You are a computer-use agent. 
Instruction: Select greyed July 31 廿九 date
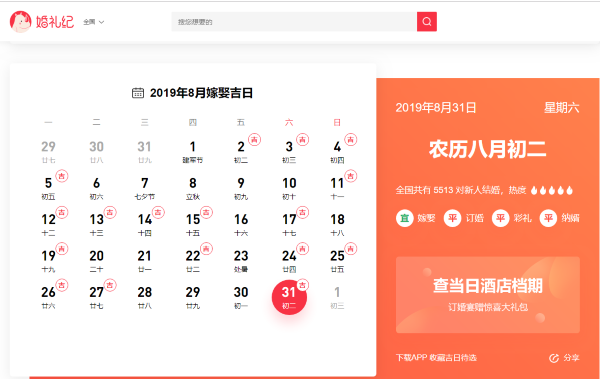145,152
